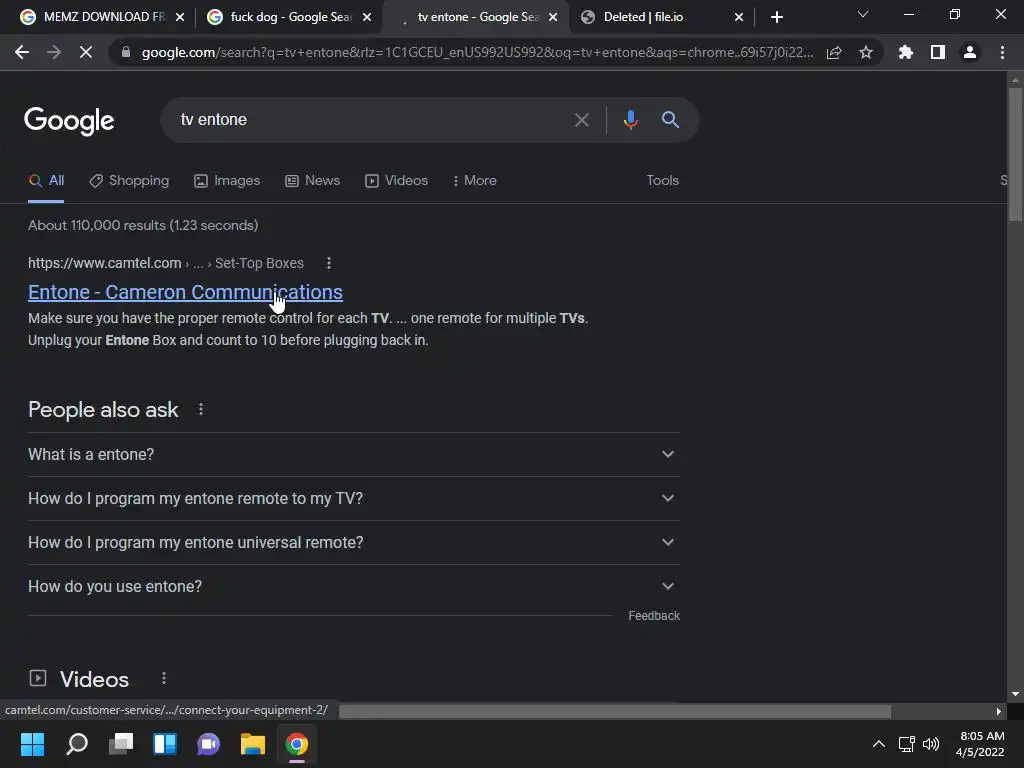Go to Google homepage via logo

69,120
